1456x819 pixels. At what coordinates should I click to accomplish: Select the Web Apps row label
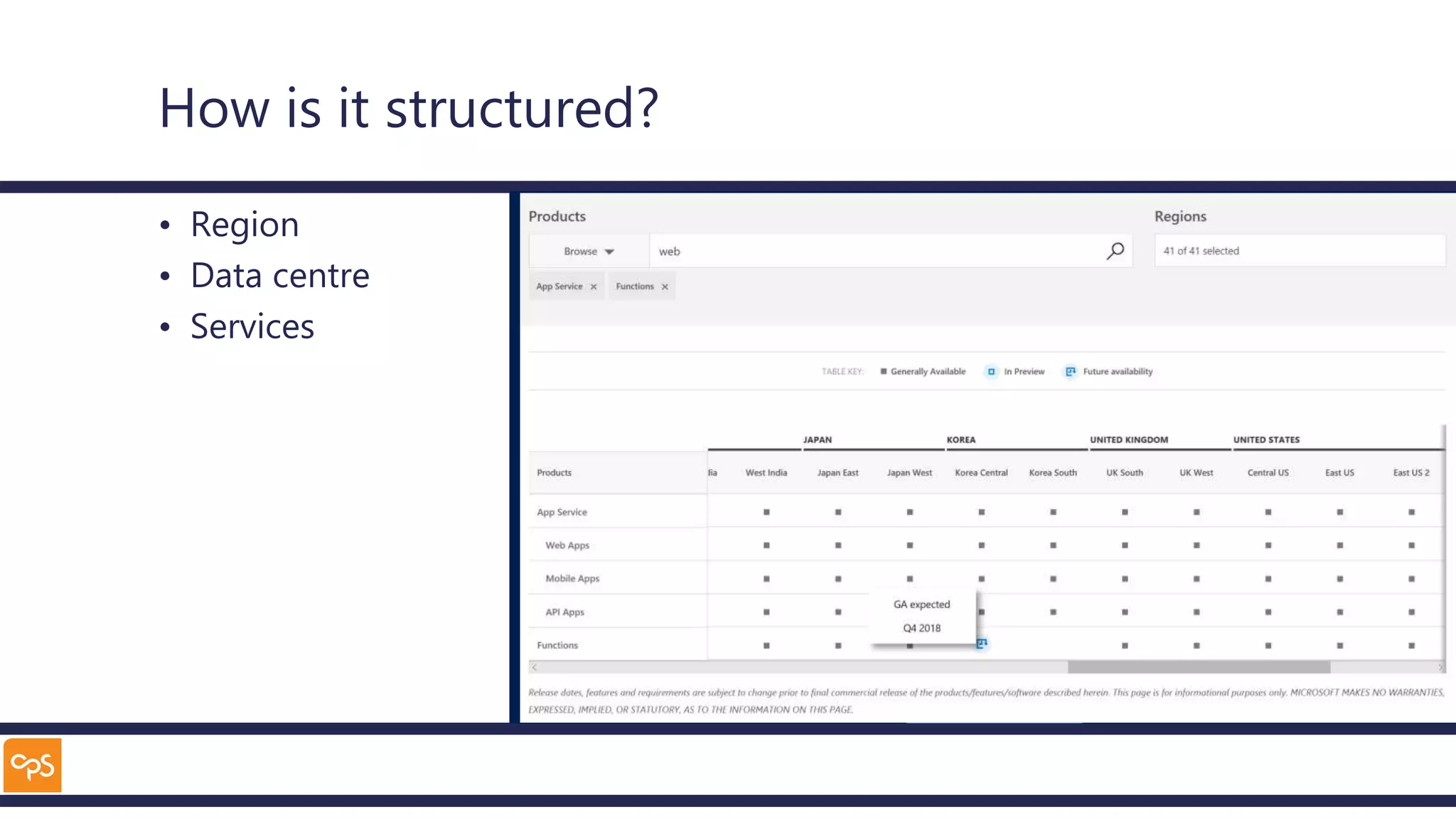tap(567, 545)
